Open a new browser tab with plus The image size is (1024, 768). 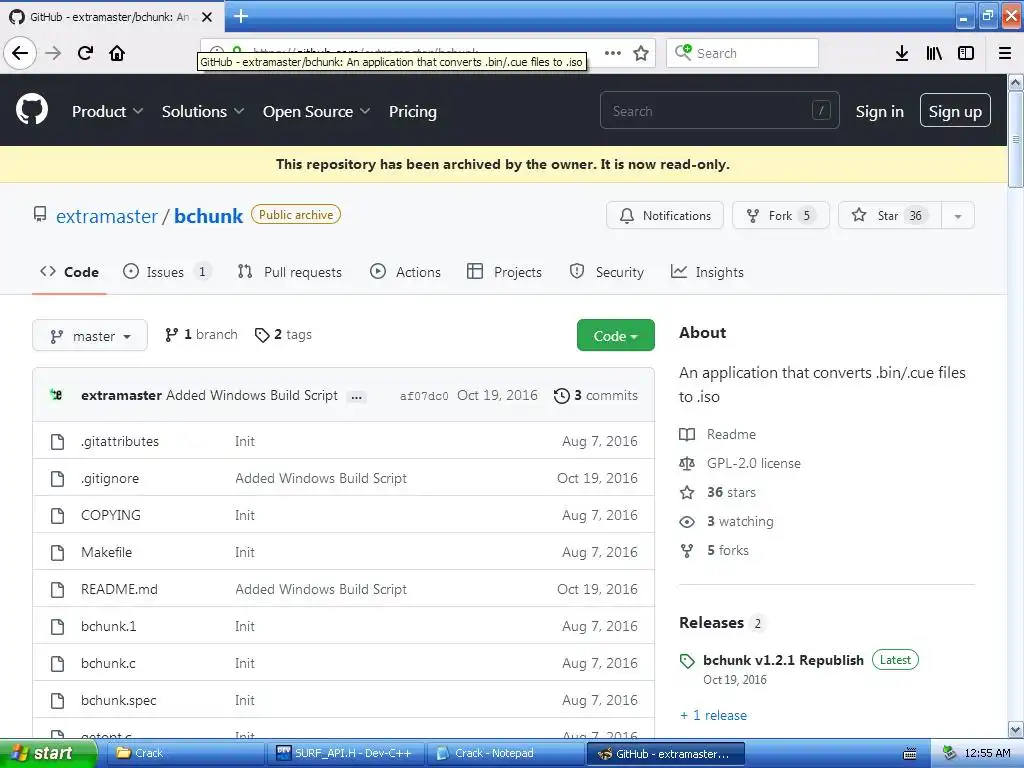pyautogui.click(x=241, y=16)
